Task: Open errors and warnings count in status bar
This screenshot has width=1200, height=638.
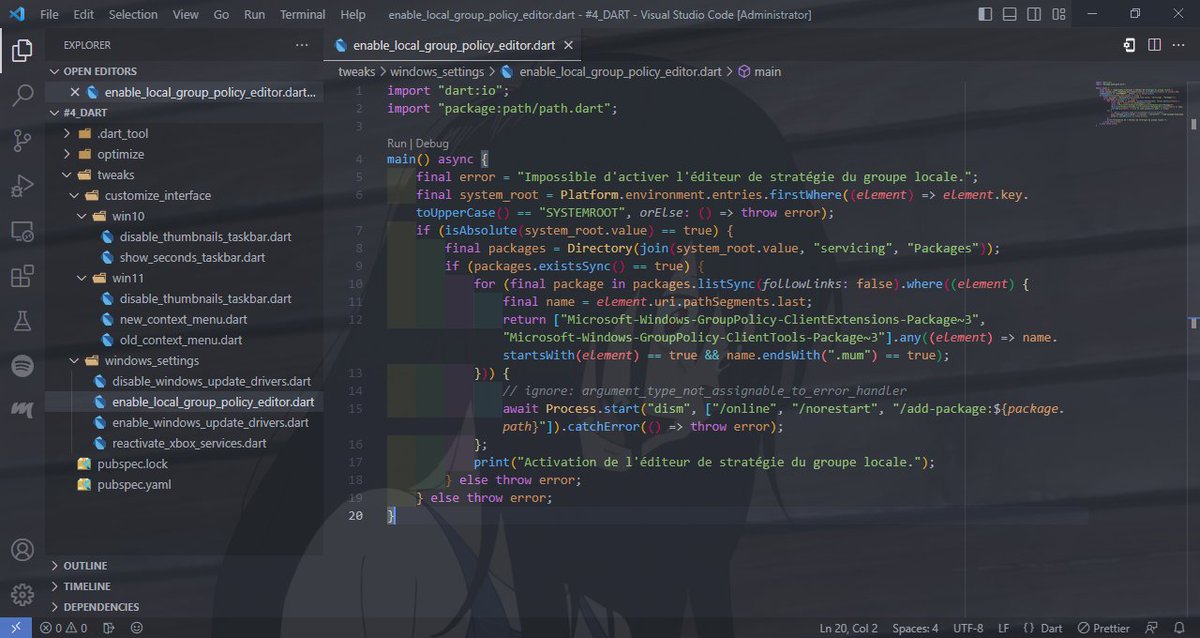Action: tap(64, 628)
